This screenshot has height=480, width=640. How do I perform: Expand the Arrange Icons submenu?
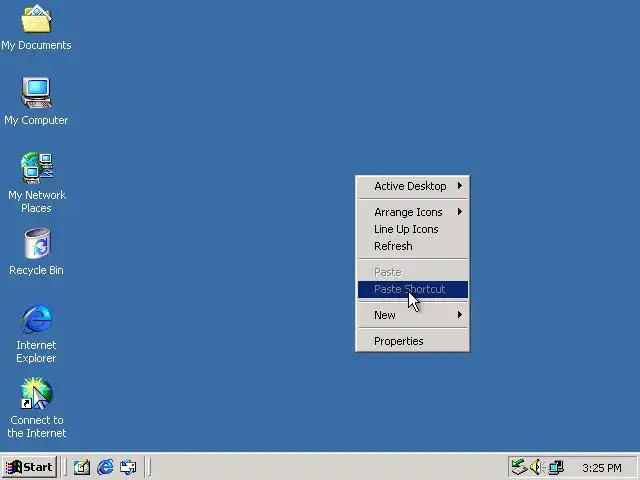click(413, 212)
